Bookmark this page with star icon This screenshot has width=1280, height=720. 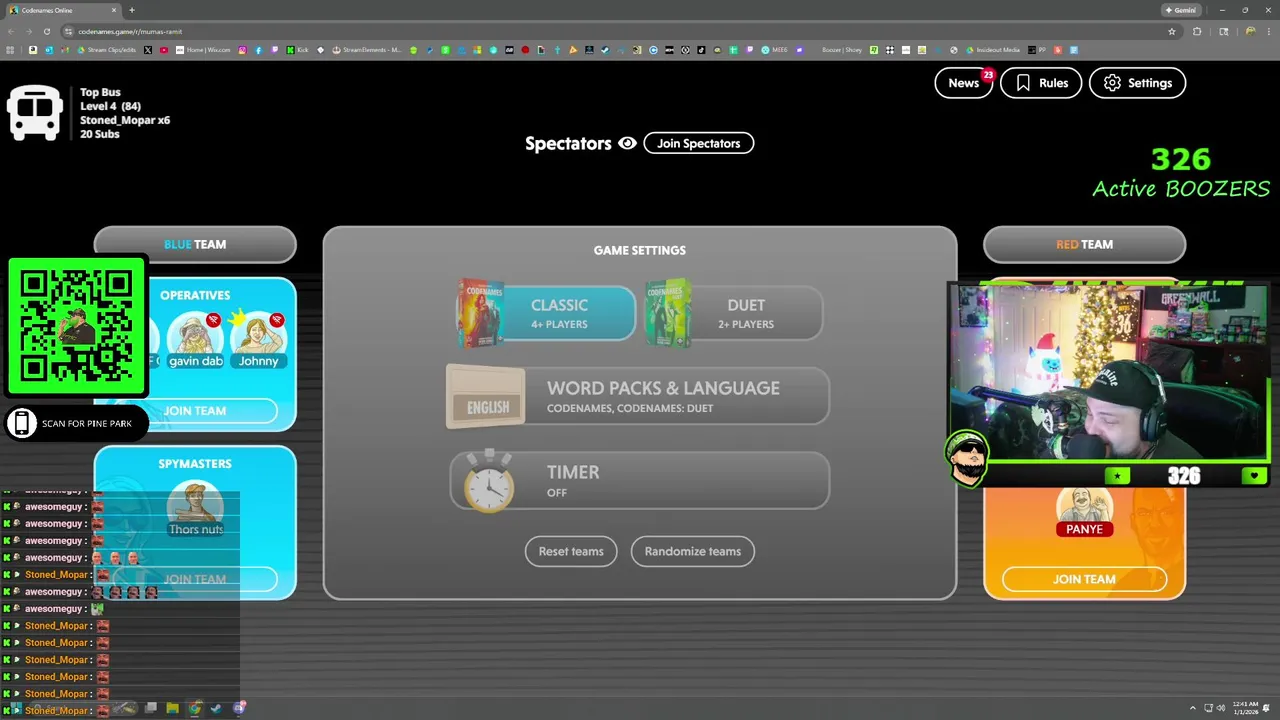[1172, 31]
